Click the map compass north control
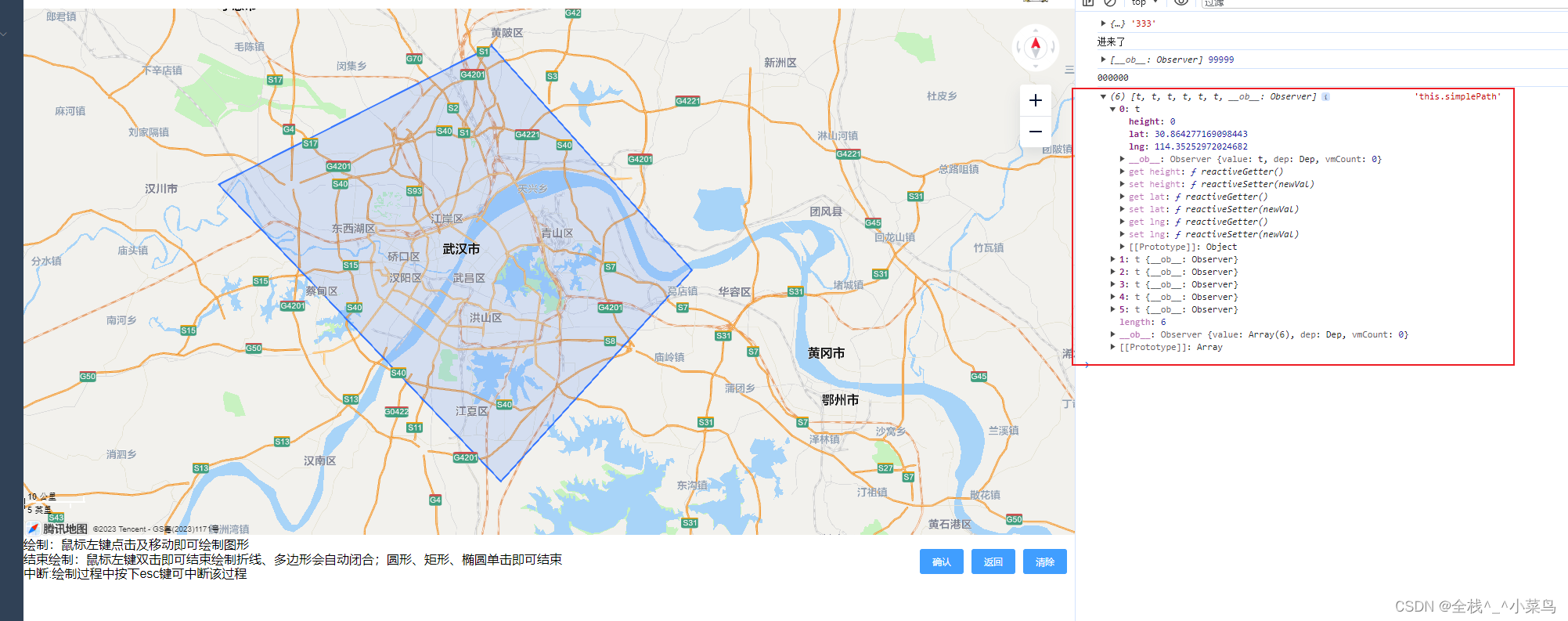 [1035, 47]
